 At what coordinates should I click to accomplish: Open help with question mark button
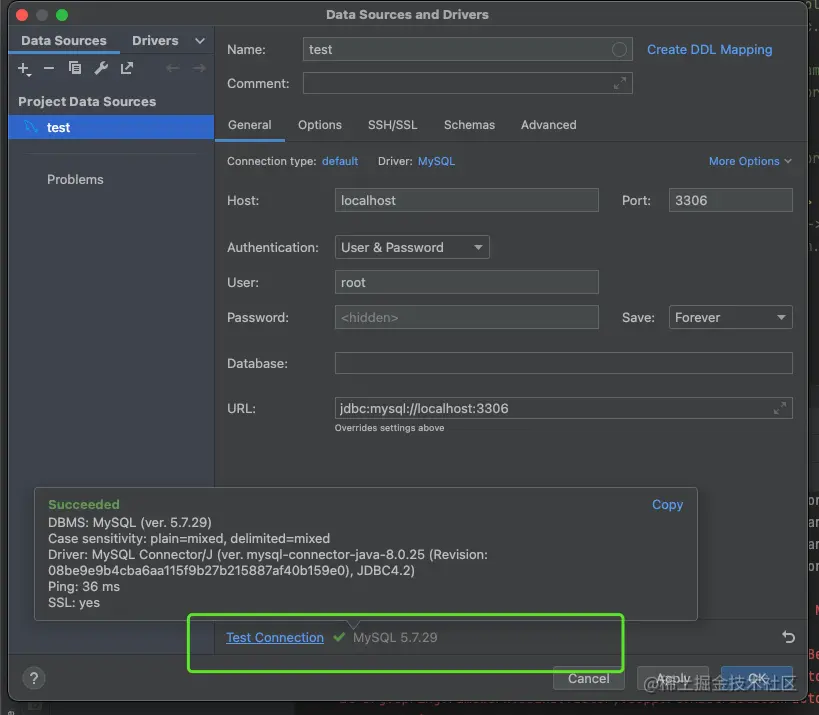(34, 678)
